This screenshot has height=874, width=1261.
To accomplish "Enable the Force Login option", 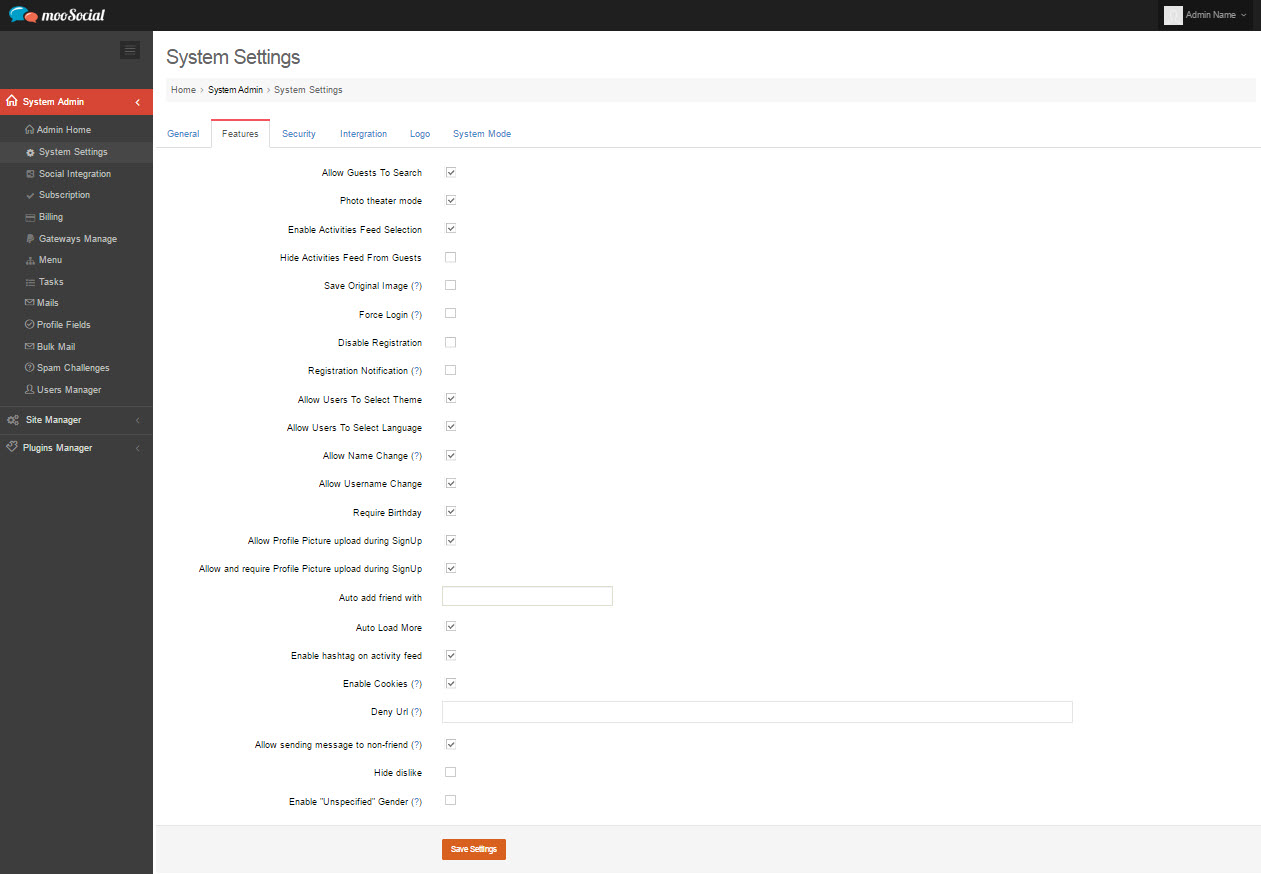I will click(450, 313).
